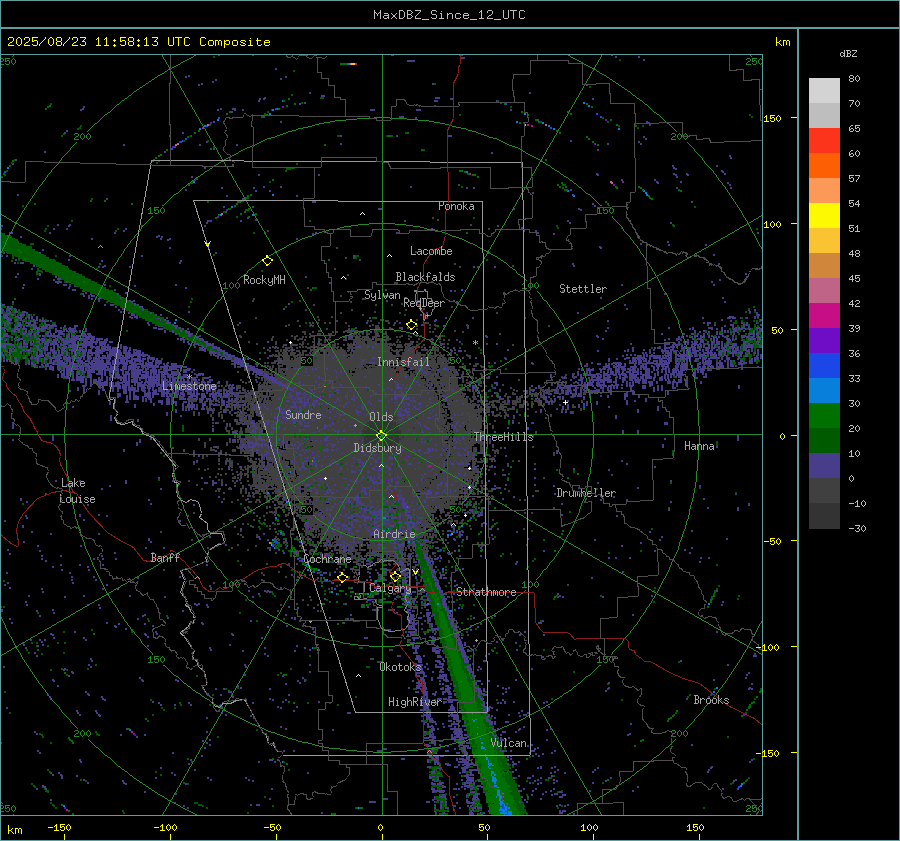The image size is (900, 841).
Task: Click the ThreeHills label
Action: click(504, 437)
